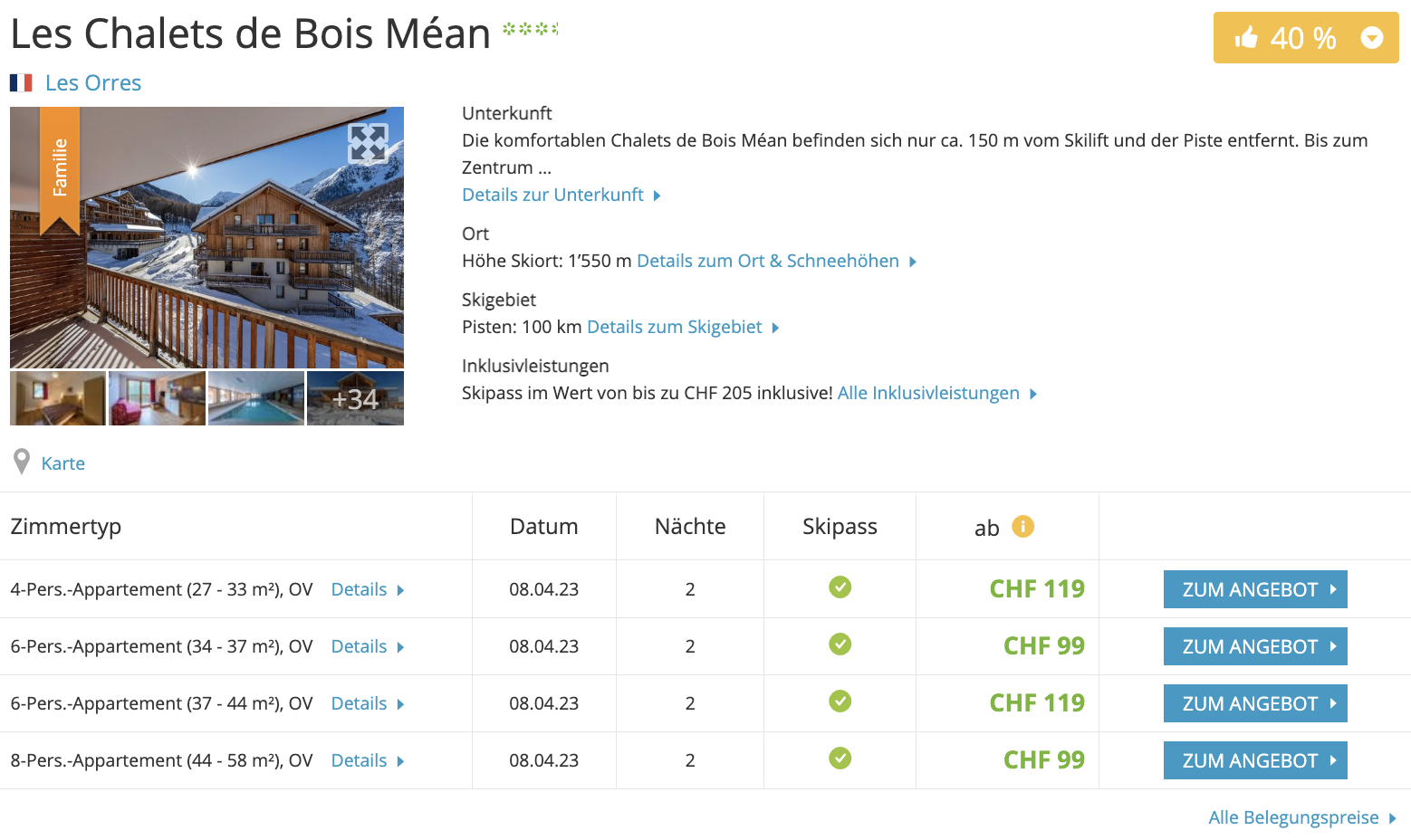Viewport: 1411px width, 840px height.
Task: Open the Les Orres location link
Action: (x=93, y=83)
